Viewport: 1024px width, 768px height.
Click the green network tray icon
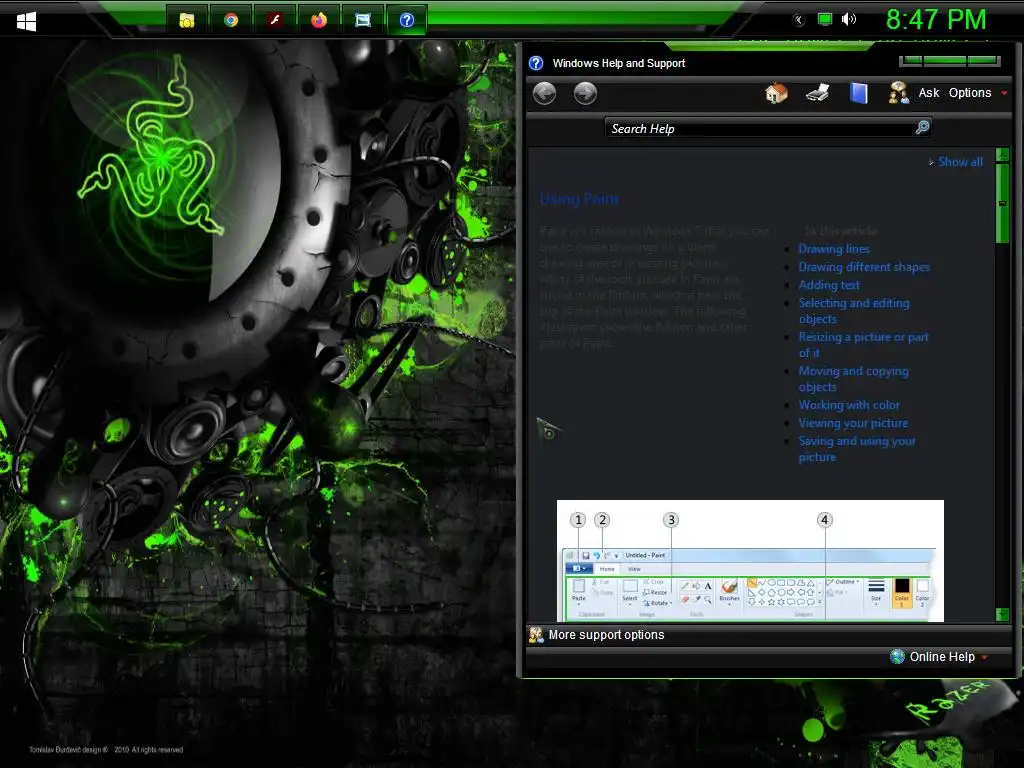(825, 19)
